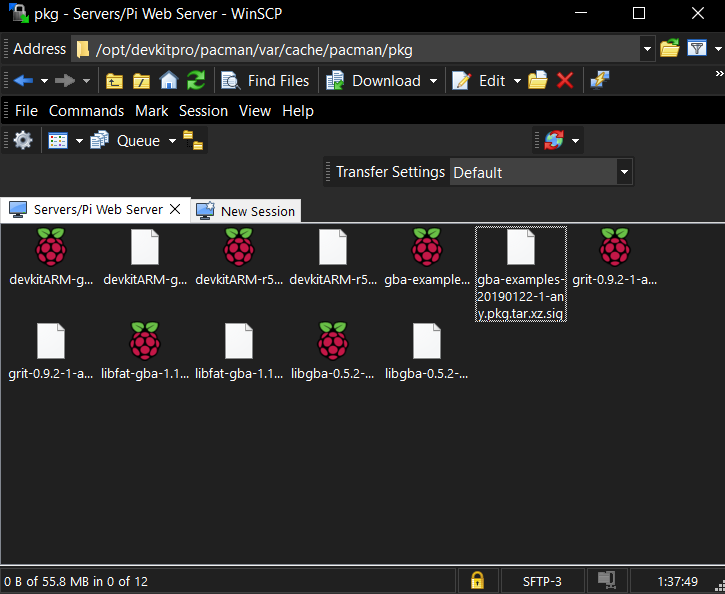
Task: Click the Edit button
Action: pyautogui.click(x=479, y=81)
